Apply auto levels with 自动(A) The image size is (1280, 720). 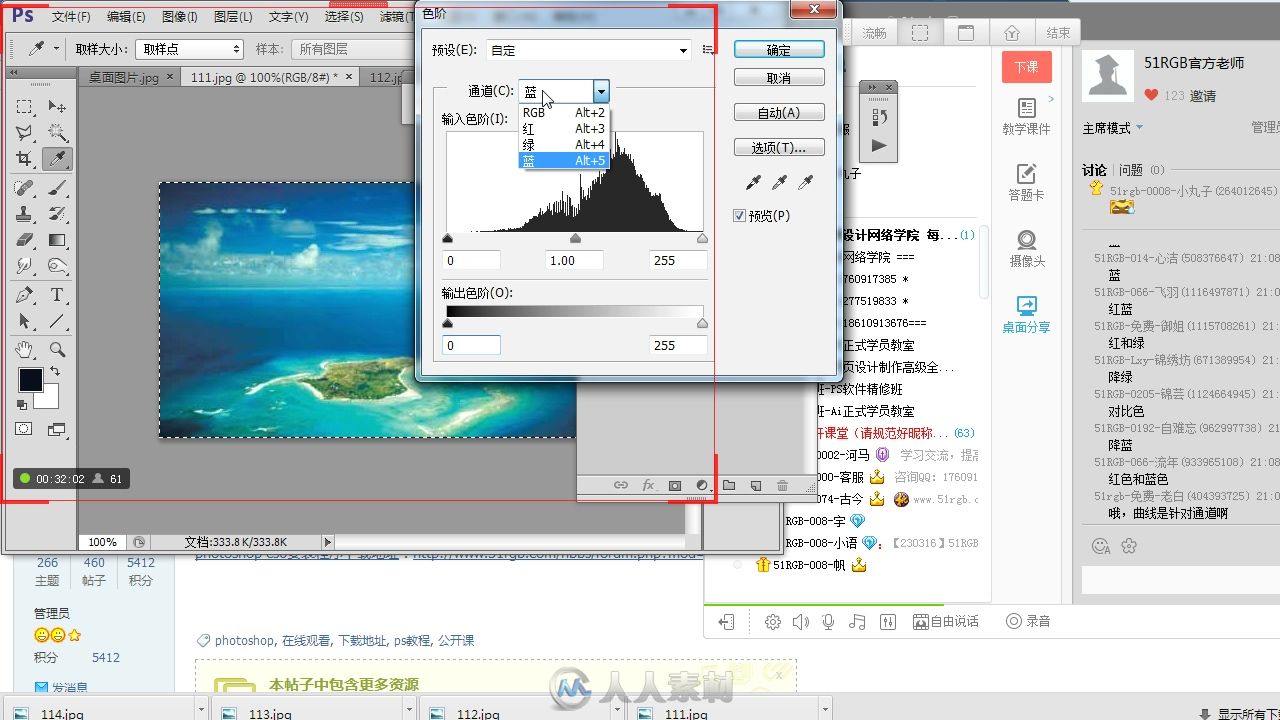[779, 113]
